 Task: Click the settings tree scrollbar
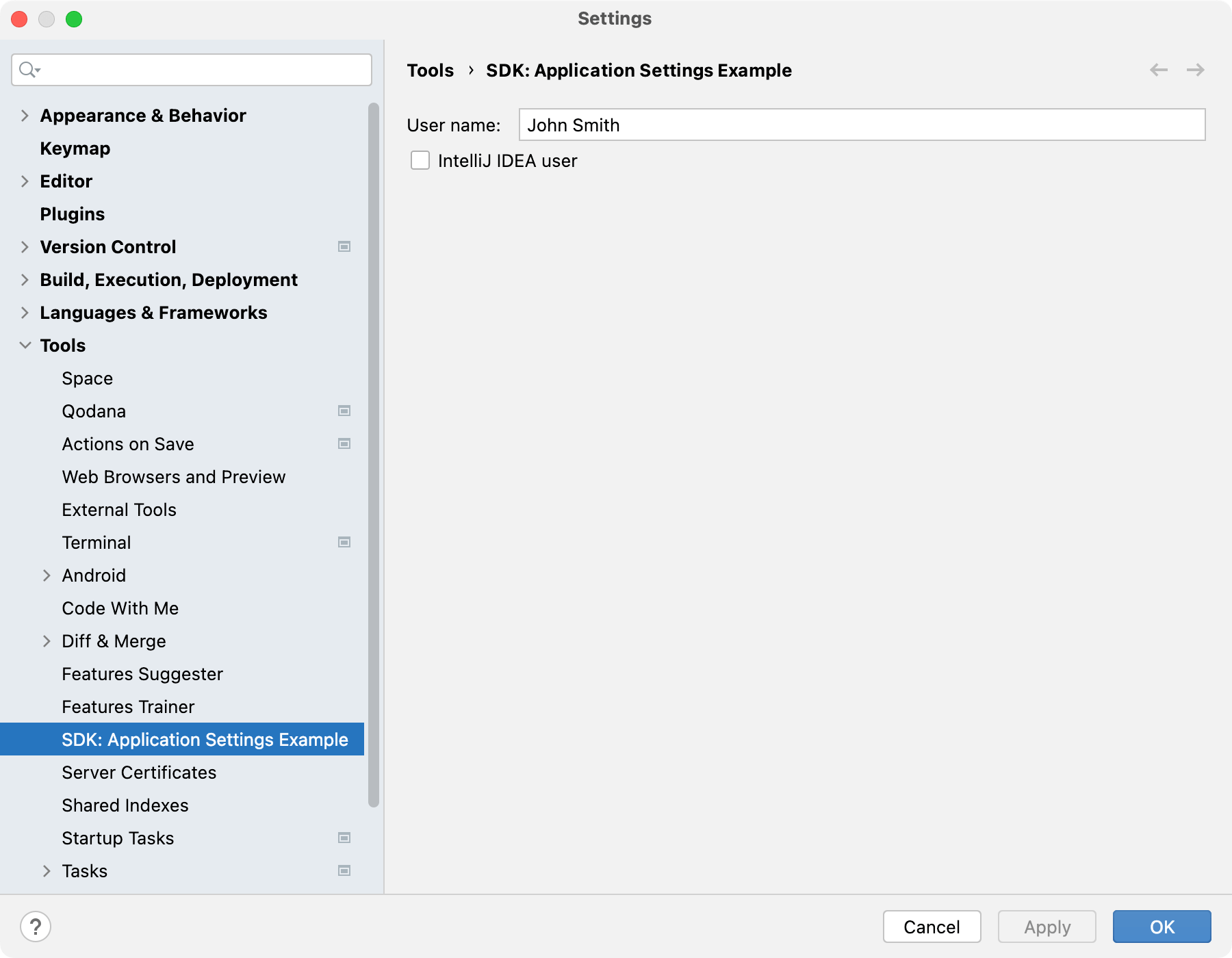(x=373, y=455)
